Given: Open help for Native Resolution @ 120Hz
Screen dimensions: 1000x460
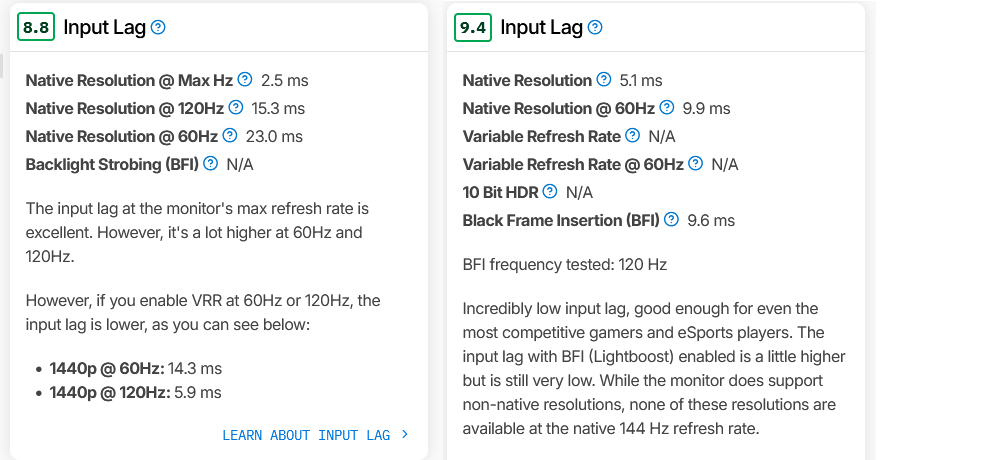Looking at the screenshot, I should coord(236,107).
